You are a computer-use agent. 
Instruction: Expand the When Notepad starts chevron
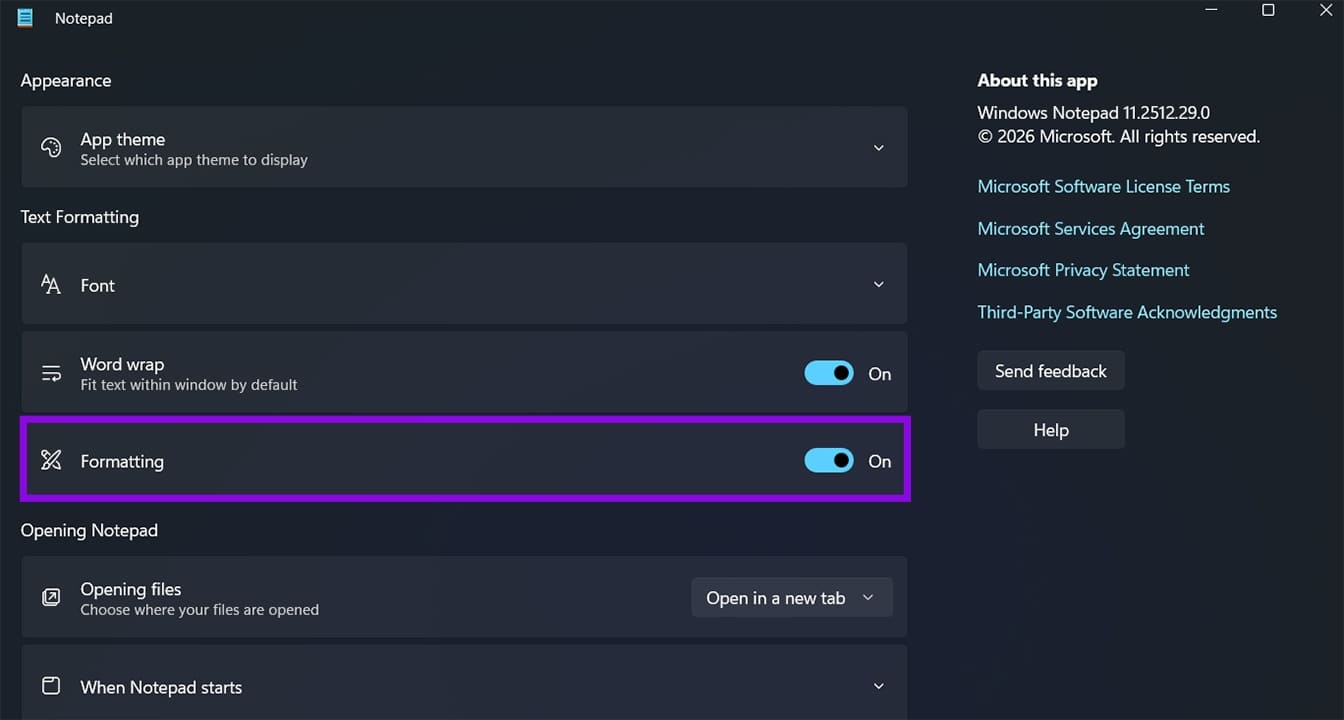point(879,686)
